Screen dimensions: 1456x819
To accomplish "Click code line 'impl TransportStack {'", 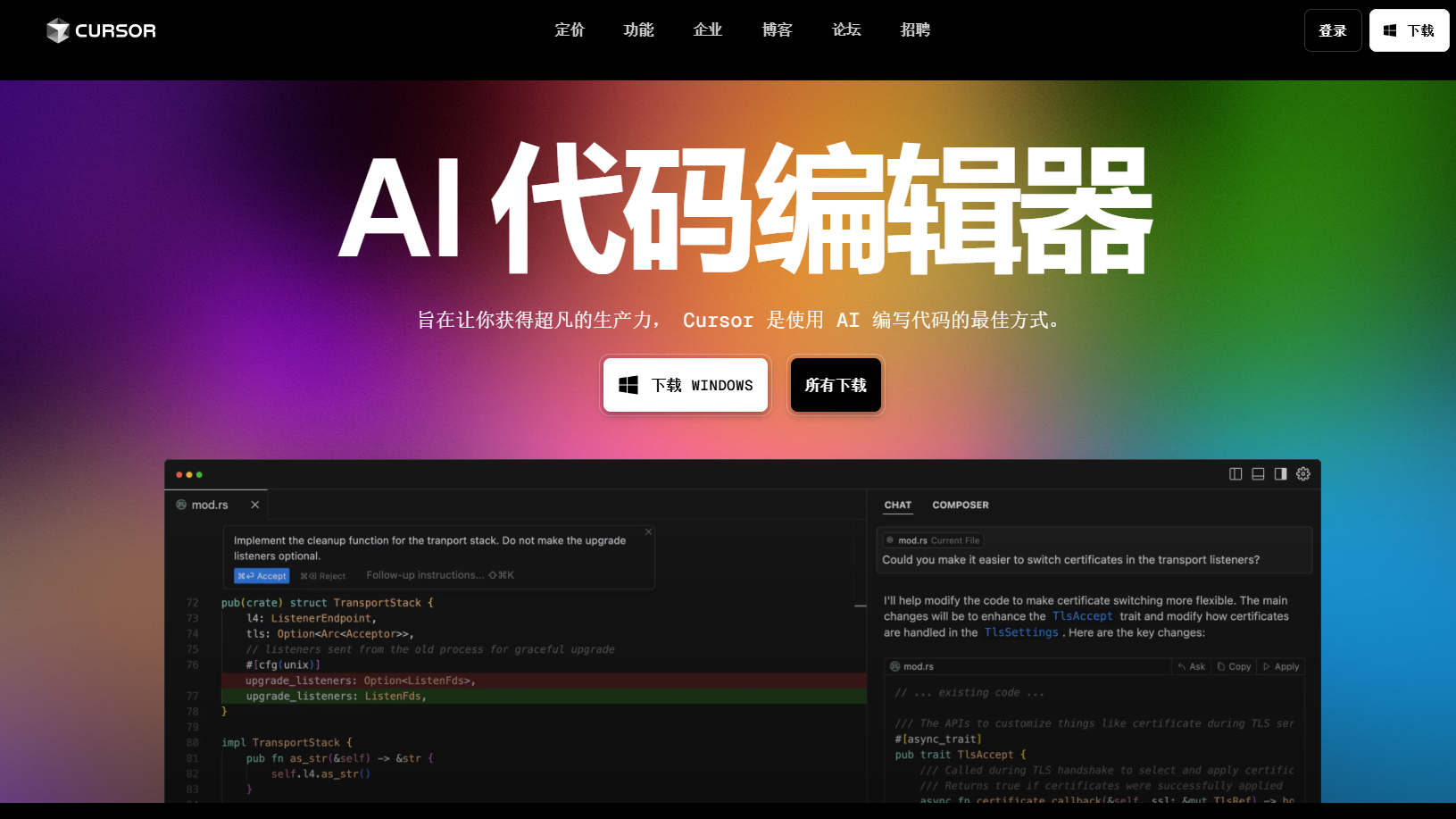I will pyautogui.click(x=287, y=742).
